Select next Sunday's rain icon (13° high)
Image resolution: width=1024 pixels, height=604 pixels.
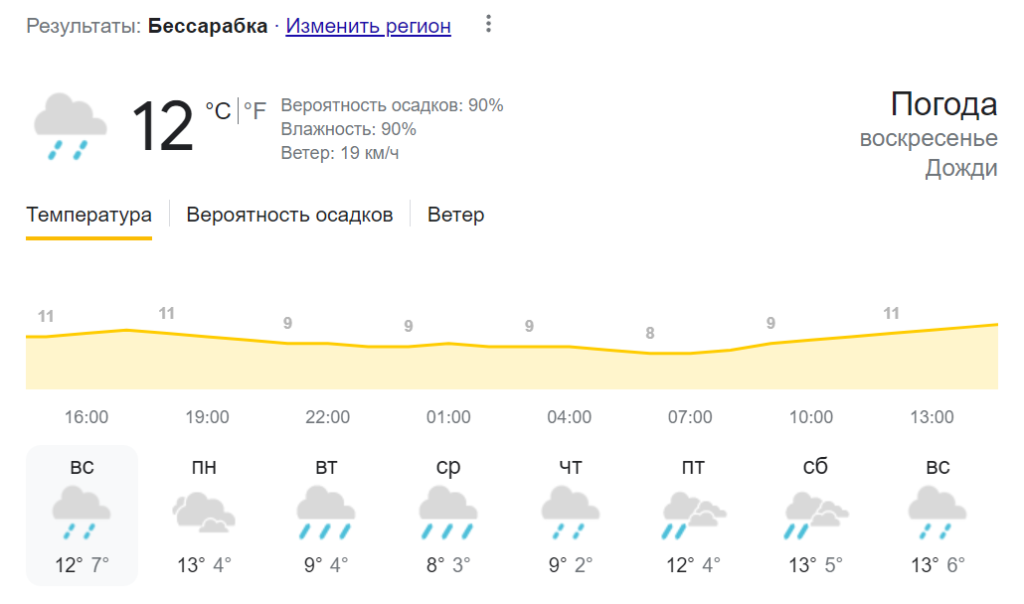(937, 512)
